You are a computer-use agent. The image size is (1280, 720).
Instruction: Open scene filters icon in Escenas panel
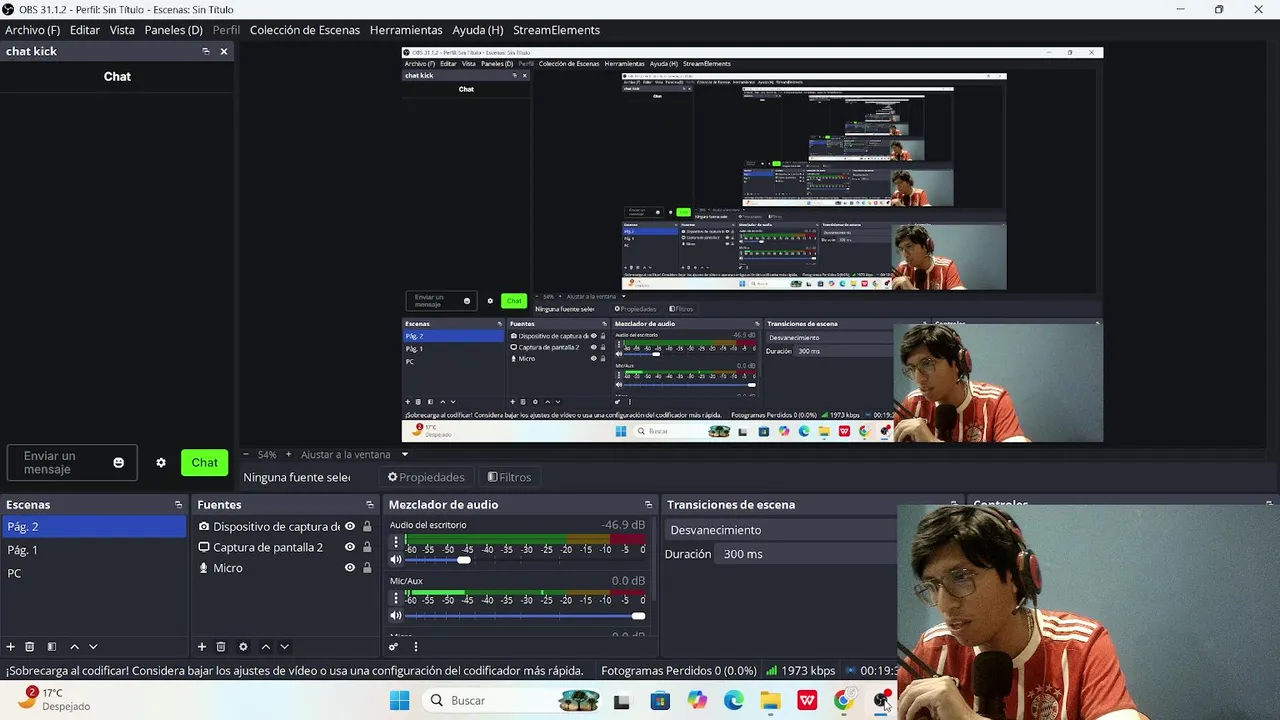(52, 647)
